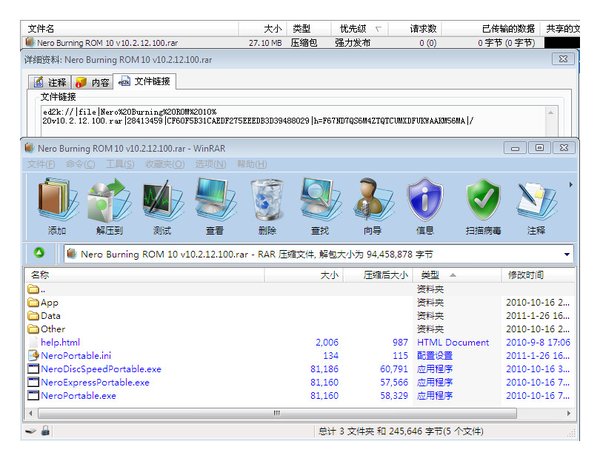Open the 命令(C) menu
The image size is (600, 461).
point(80,164)
